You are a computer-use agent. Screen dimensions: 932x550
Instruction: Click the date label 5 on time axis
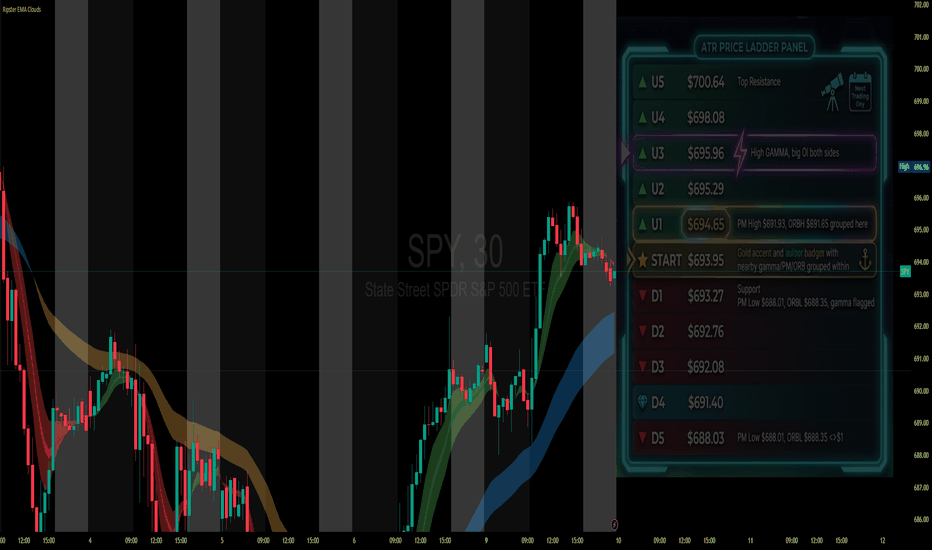coord(222,540)
